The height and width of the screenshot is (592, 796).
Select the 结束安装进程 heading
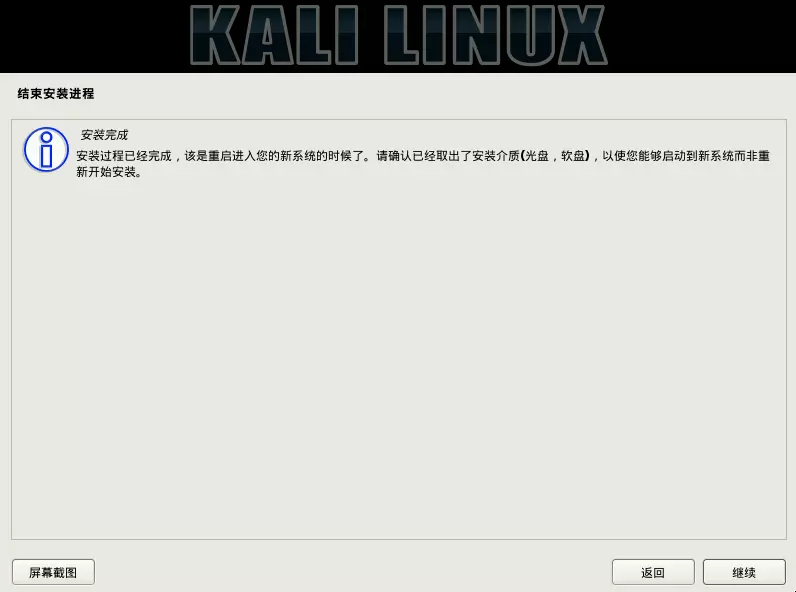coord(56,93)
